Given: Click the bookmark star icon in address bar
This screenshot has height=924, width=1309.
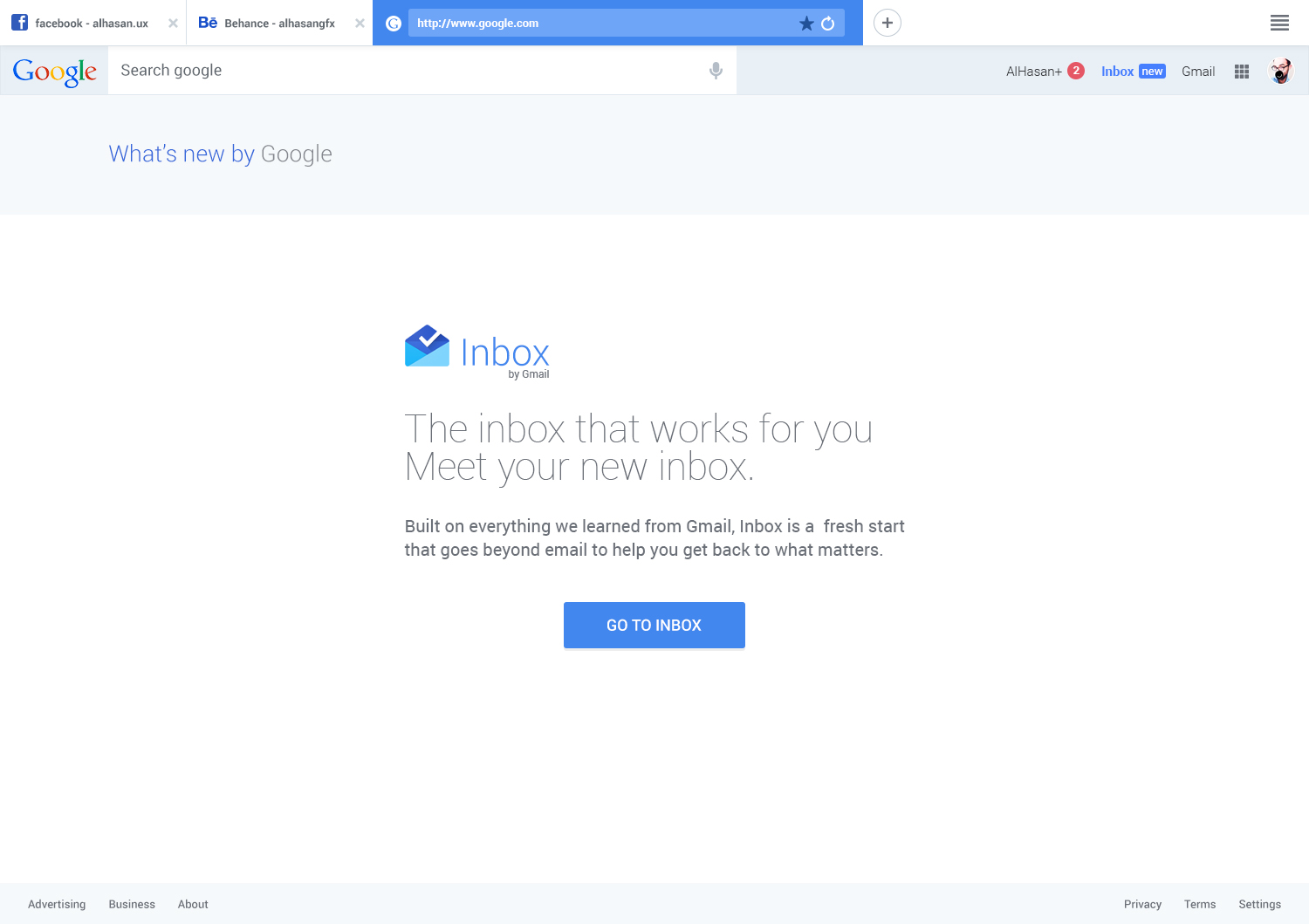Looking at the screenshot, I should (806, 24).
